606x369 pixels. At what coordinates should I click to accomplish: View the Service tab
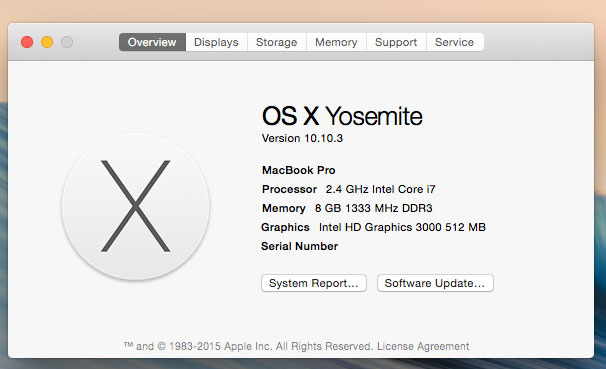[x=454, y=42]
